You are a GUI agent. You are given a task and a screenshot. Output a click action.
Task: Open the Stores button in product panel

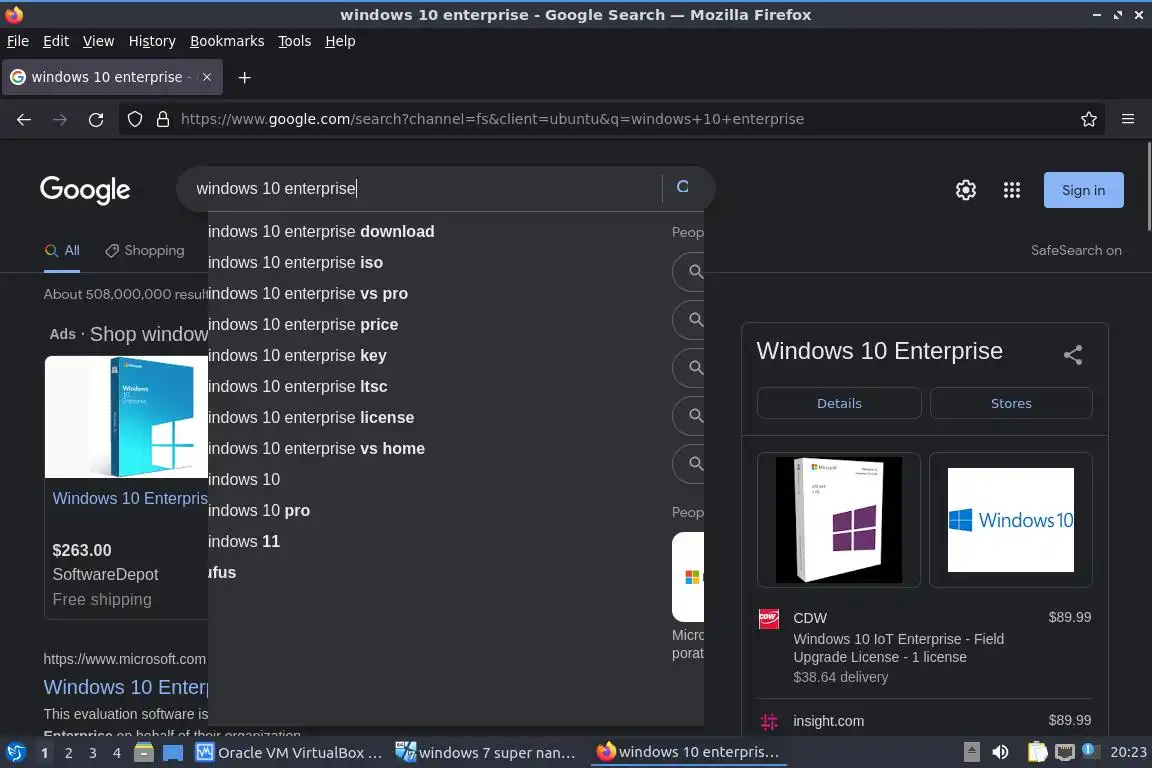coord(1011,403)
